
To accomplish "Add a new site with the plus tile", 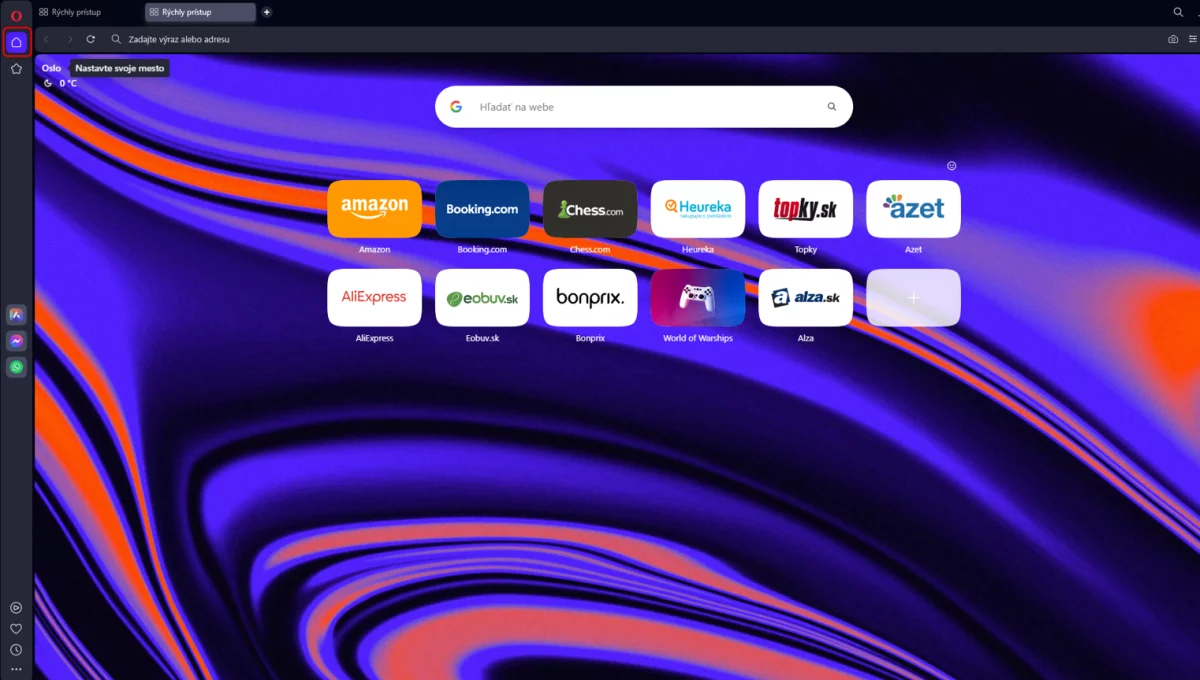I will (x=913, y=297).
